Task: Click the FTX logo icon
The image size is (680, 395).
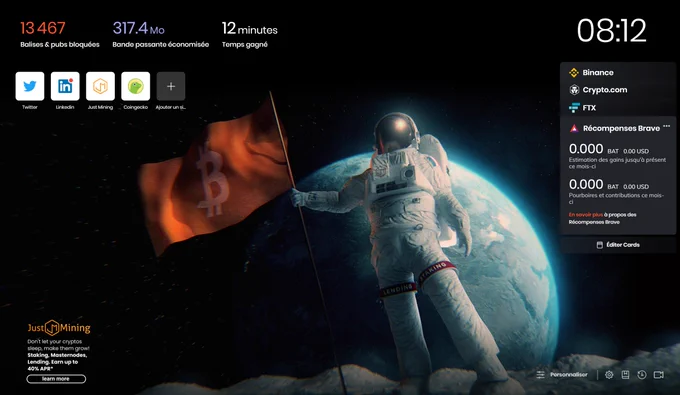Action: tap(574, 108)
